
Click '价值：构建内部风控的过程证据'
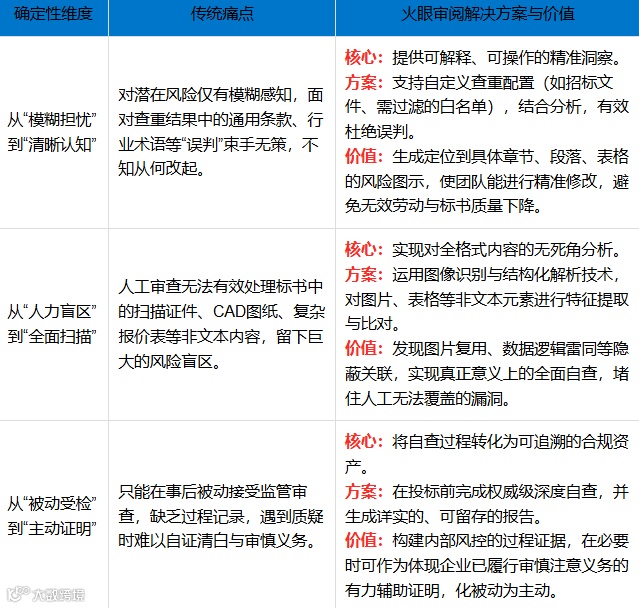[487, 541]
